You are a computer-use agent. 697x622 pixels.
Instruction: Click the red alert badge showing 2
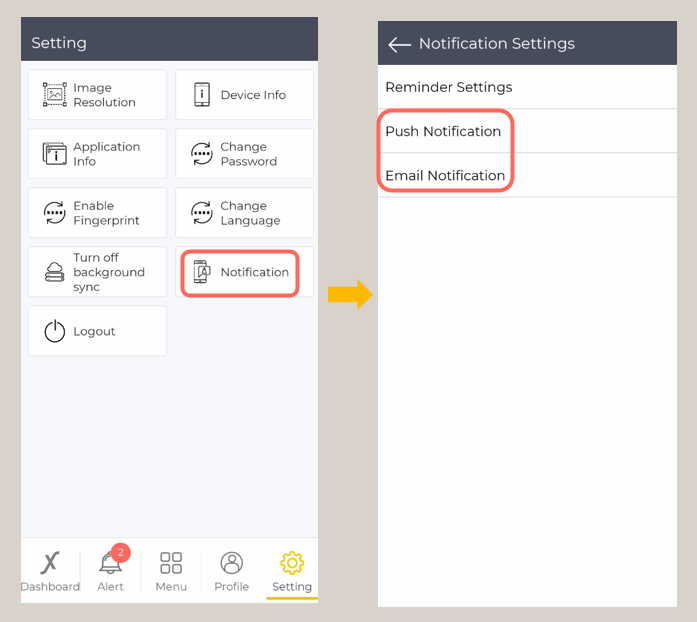pyautogui.click(x=120, y=552)
